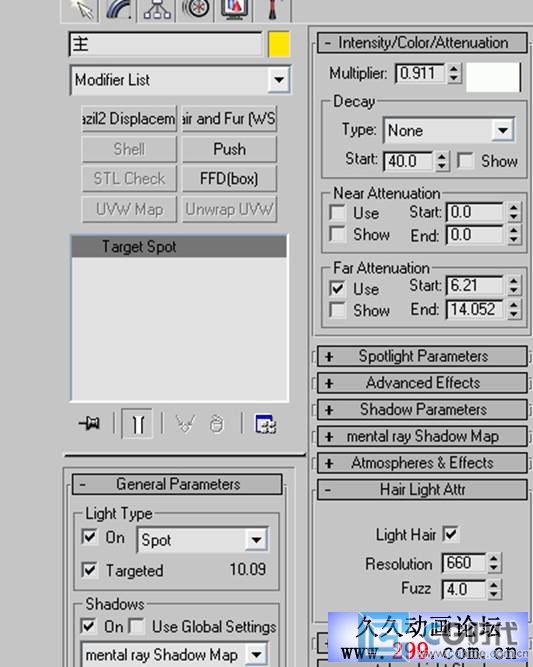Toggle the Targeted checkbox
The width and height of the screenshot is (533, 667).
[89, 570]
